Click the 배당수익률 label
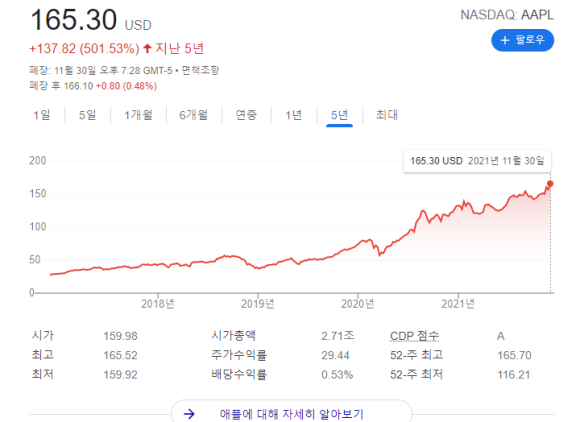The width and height of the screenshot is (580, 422). pyautogui.click(x=239, y=374)
